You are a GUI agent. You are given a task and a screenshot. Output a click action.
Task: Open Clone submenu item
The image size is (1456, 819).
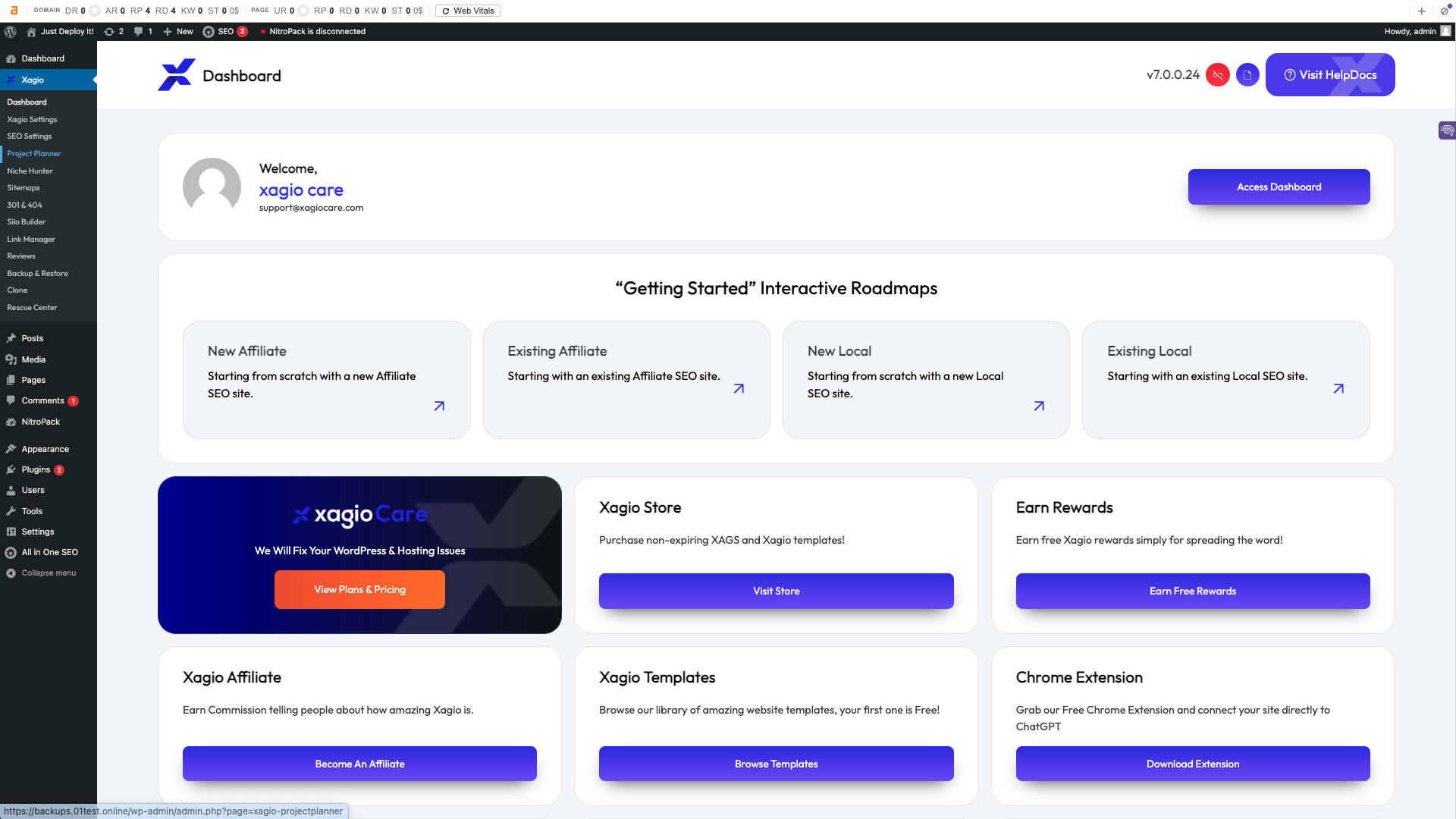(x=17, y=290)
